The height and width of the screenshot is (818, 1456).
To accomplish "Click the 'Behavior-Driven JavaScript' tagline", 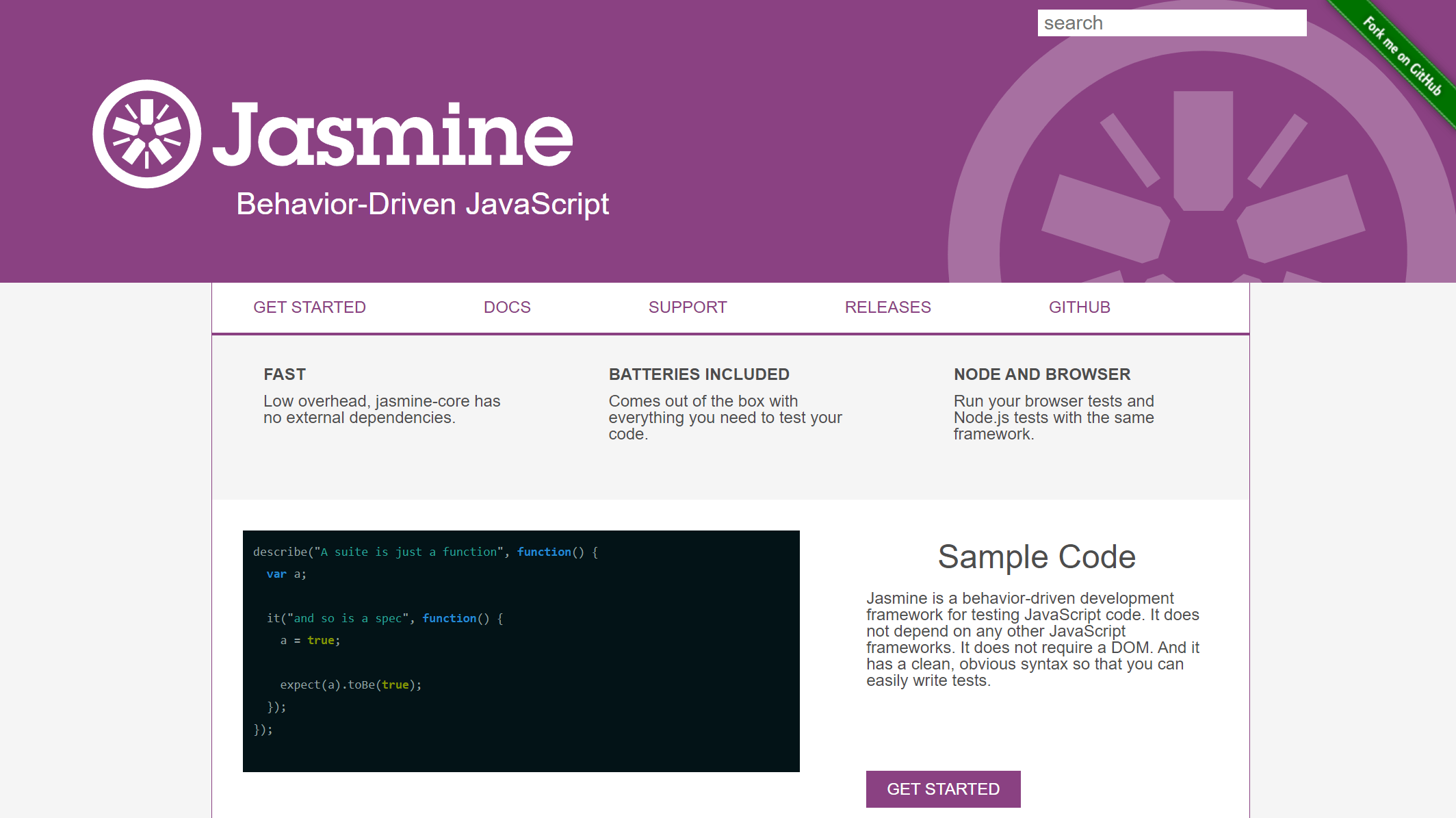I will [422, 203].
